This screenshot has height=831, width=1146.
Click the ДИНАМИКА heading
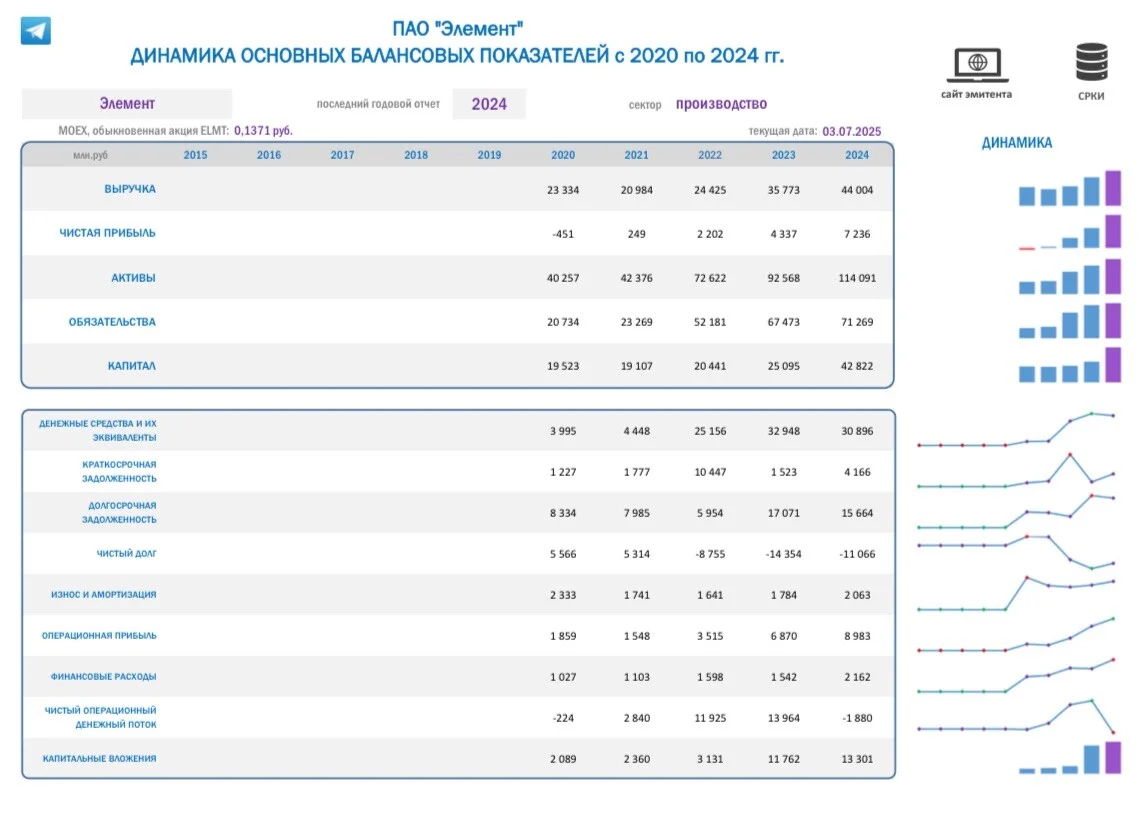[1017, 143]
